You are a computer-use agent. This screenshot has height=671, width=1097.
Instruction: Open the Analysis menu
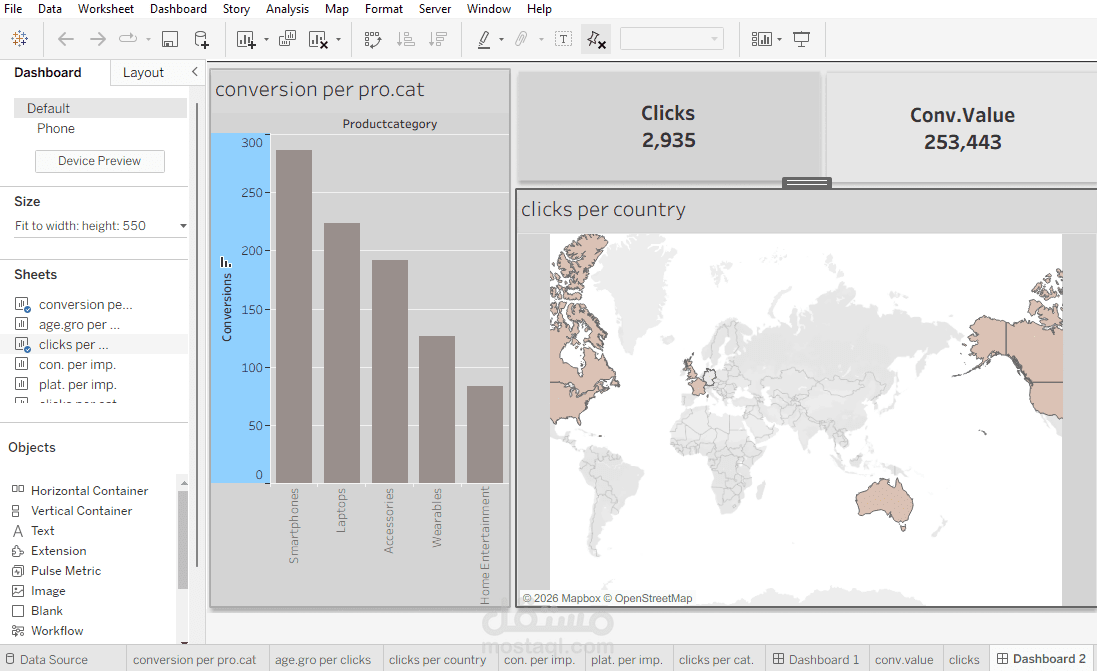[x=287, y=9]
